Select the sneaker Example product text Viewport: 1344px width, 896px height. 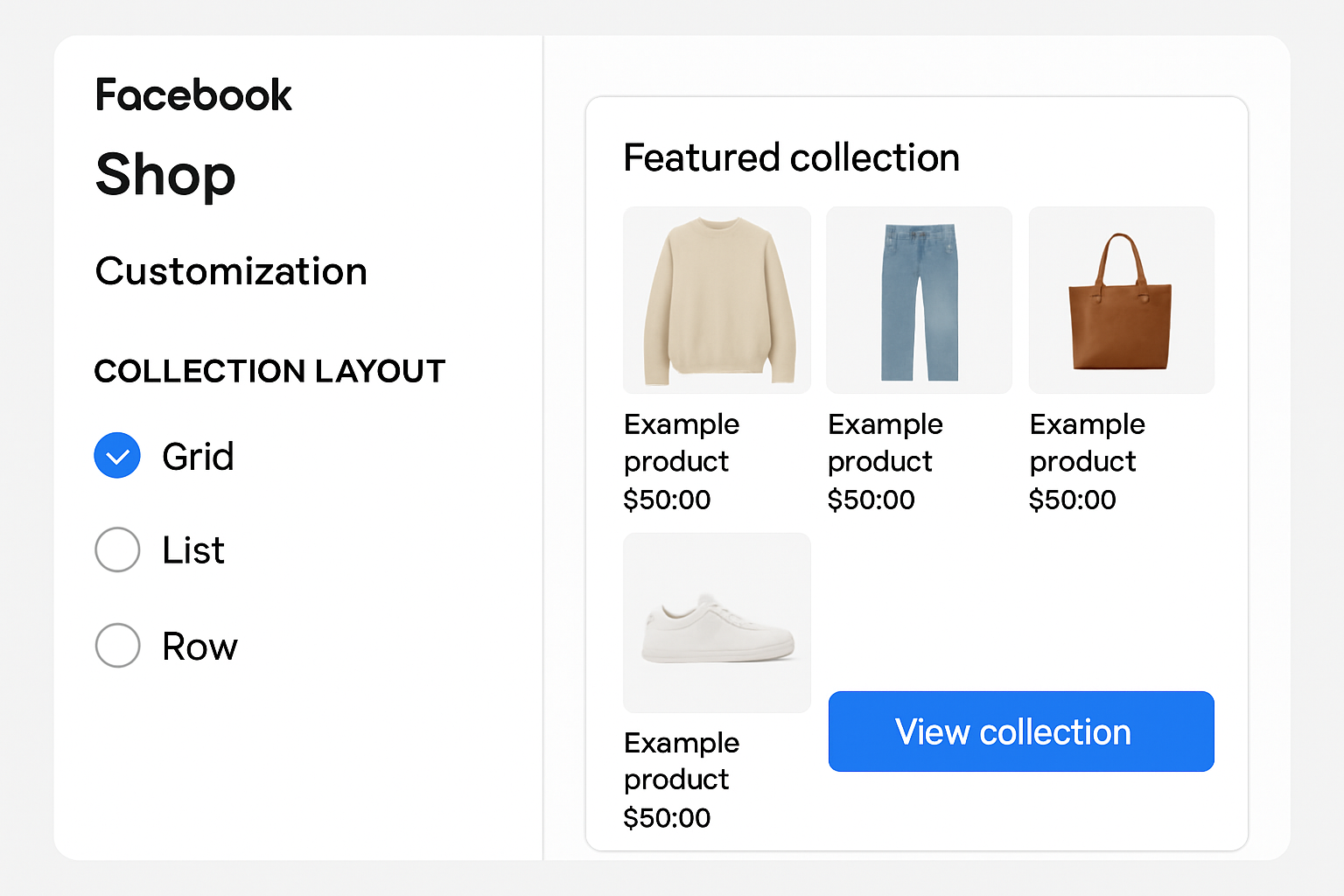point(682,760)
